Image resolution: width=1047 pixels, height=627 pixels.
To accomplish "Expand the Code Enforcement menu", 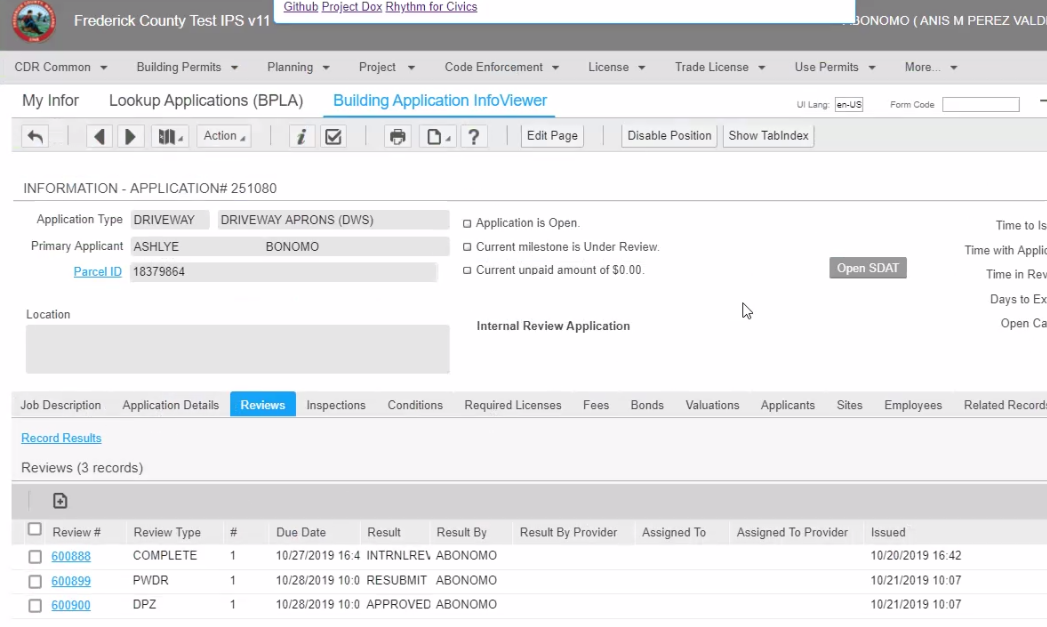I will click(501, 67).
